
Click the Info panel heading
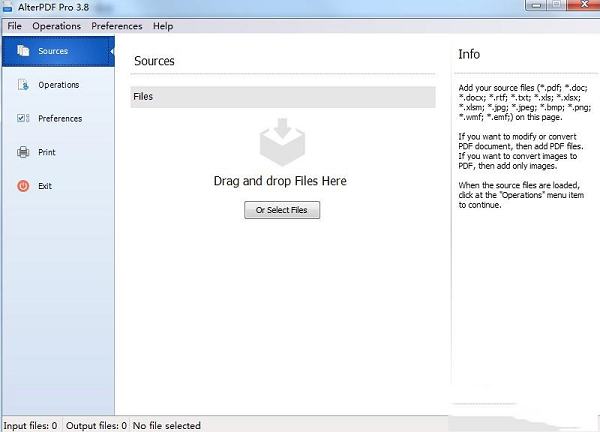point(469,54)
